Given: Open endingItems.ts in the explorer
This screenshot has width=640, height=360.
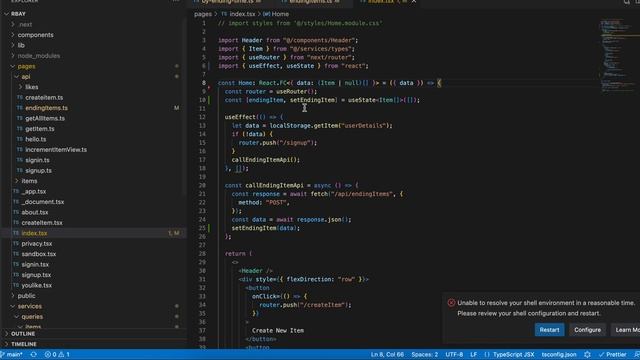Looking at the screenshot, I should 47,108.
